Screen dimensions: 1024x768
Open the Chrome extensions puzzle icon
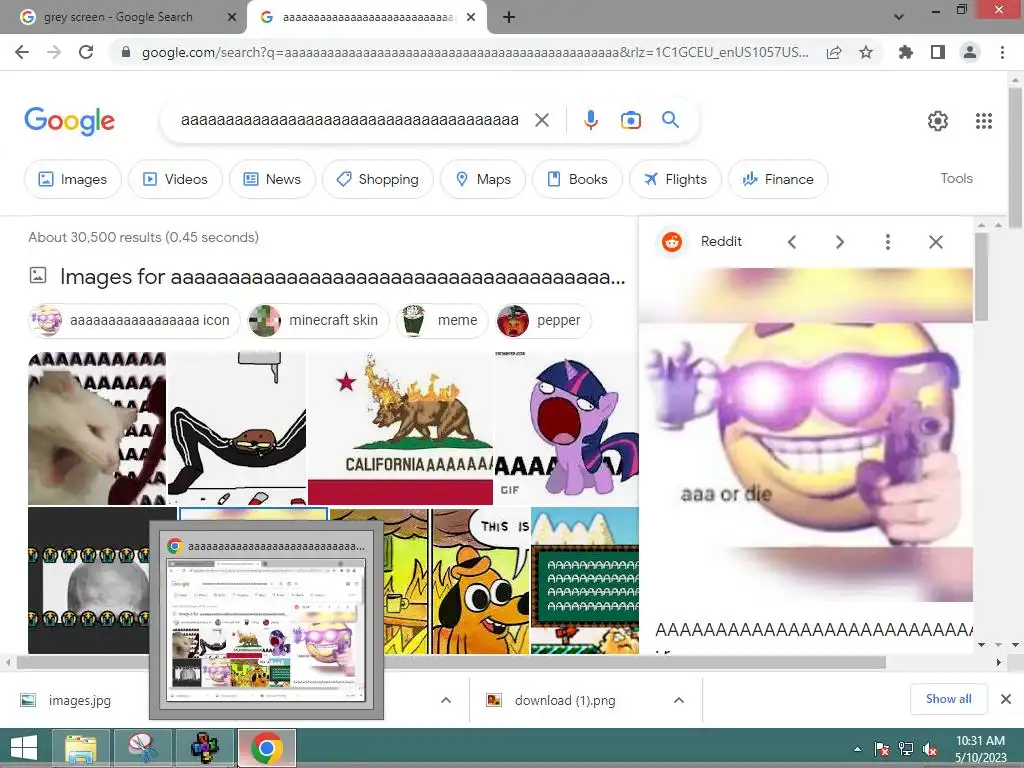tap(905, 52)
